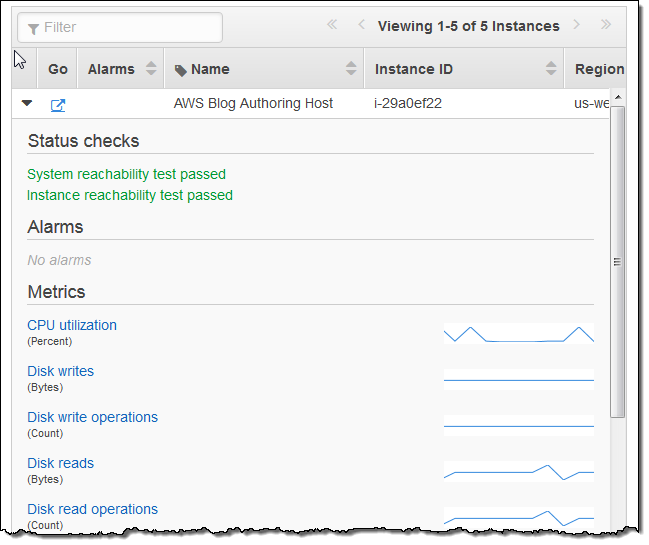649x545 pixels.
Task: Click the previous page arrow icon
Action: pos(361,26)
